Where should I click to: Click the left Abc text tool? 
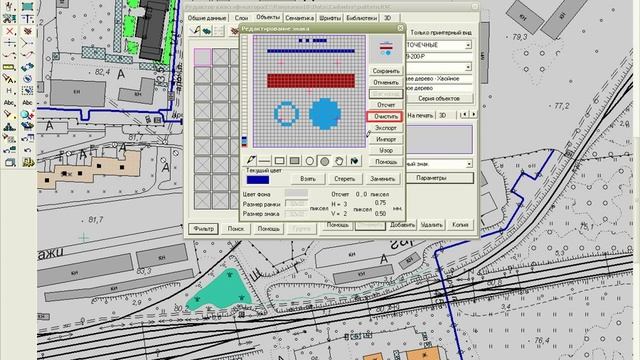click(x=9, y=102)
